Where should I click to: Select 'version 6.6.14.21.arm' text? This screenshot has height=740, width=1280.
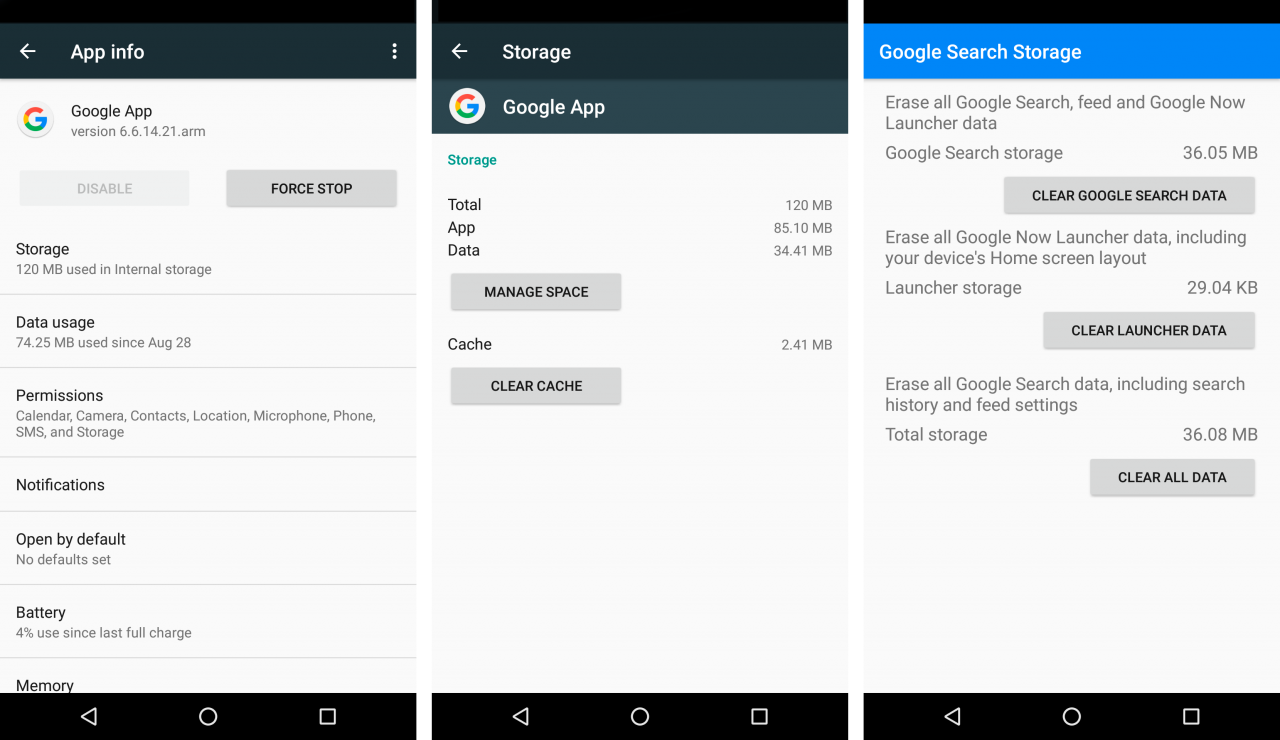pyautogui.click(x=138, y=131)
